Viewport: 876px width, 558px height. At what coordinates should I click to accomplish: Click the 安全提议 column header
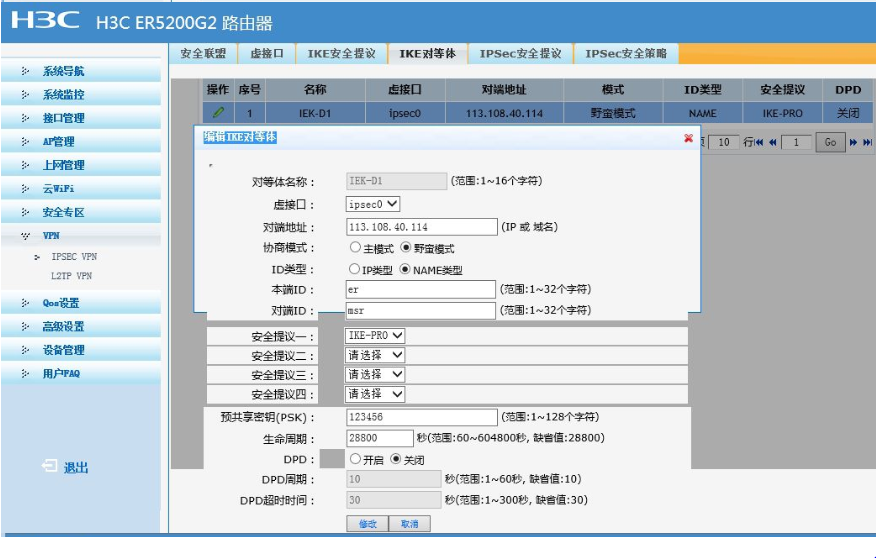click(782, 89)
